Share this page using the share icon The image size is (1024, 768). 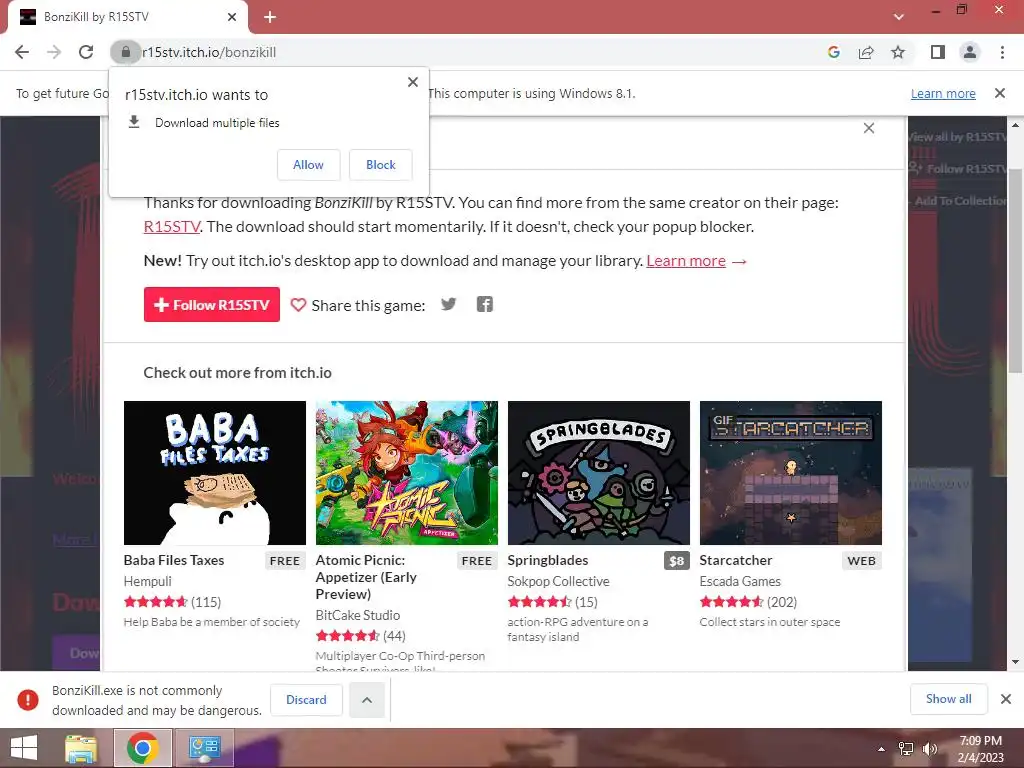coord(866,52)
